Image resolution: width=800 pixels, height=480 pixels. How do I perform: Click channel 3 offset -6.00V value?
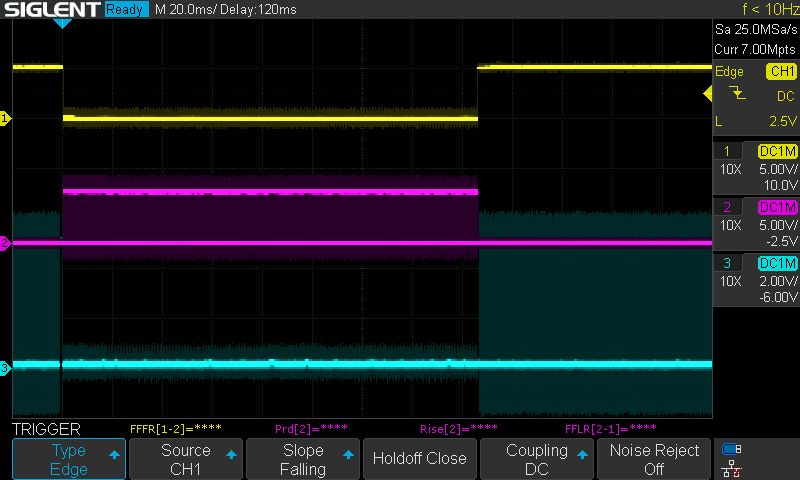(778, 297)
